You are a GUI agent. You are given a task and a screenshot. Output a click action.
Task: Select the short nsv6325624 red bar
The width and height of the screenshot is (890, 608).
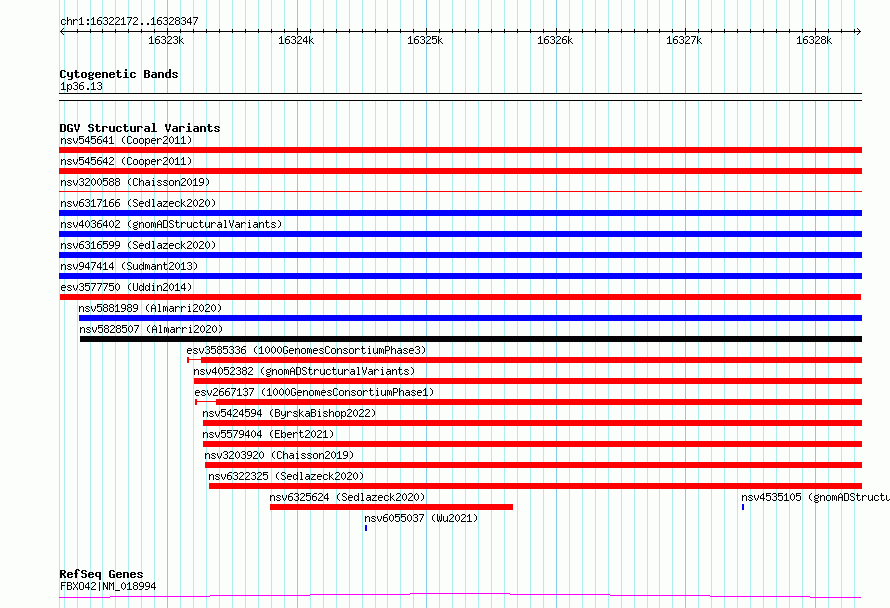pyautogui.click(x=392, y=507)
